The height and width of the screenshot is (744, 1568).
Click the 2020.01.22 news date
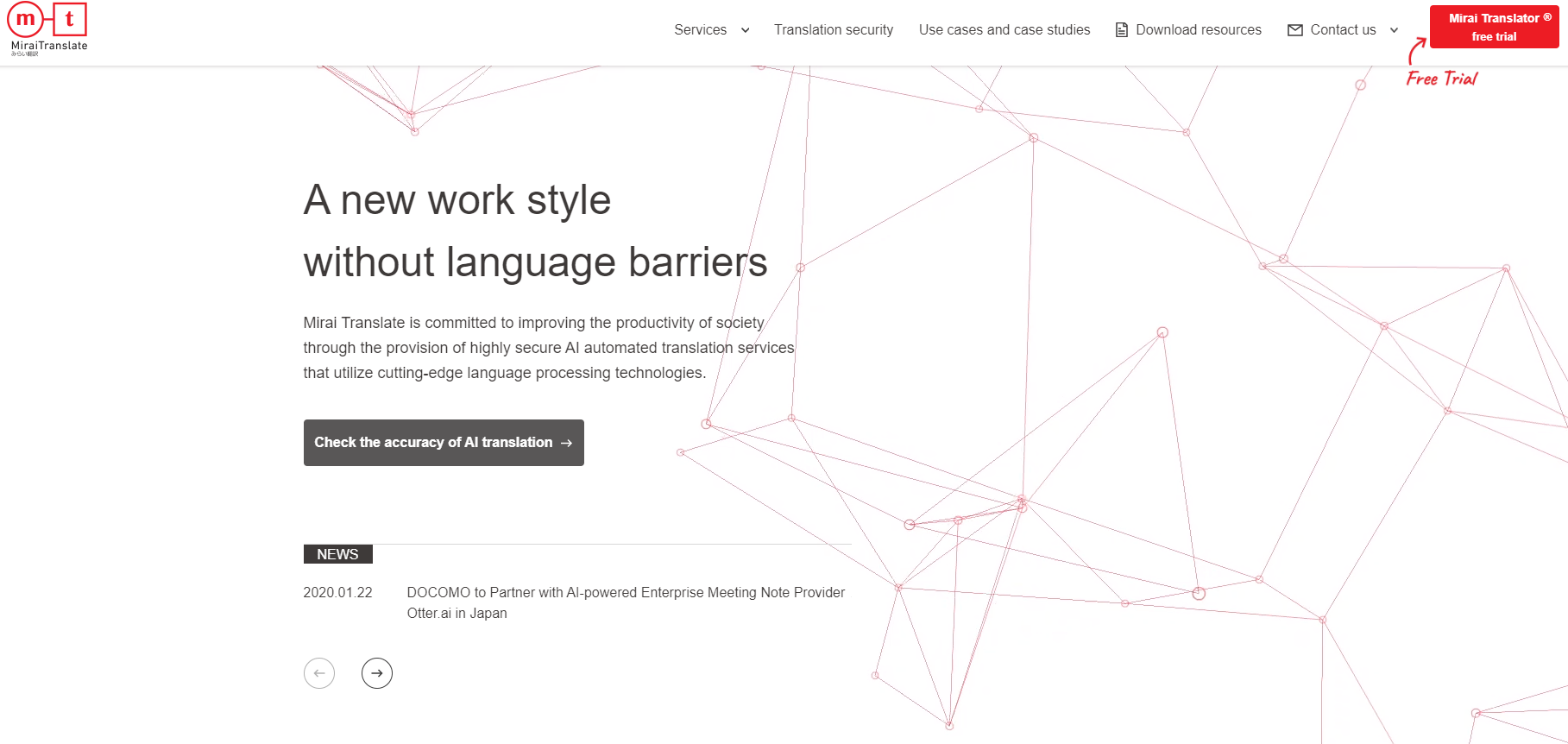[337, 593]
